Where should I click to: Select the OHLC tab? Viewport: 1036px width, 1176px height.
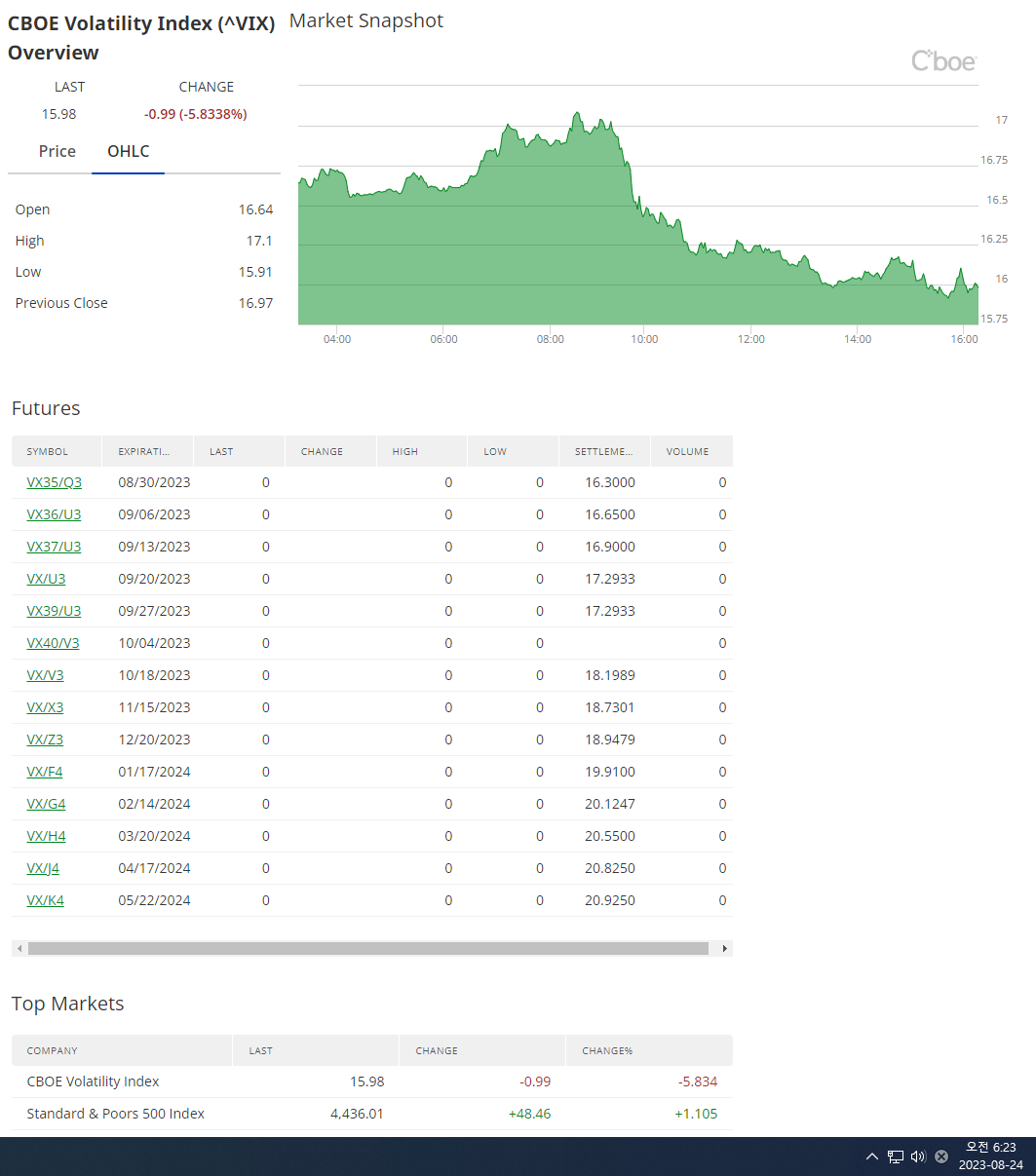coord(129,151)
